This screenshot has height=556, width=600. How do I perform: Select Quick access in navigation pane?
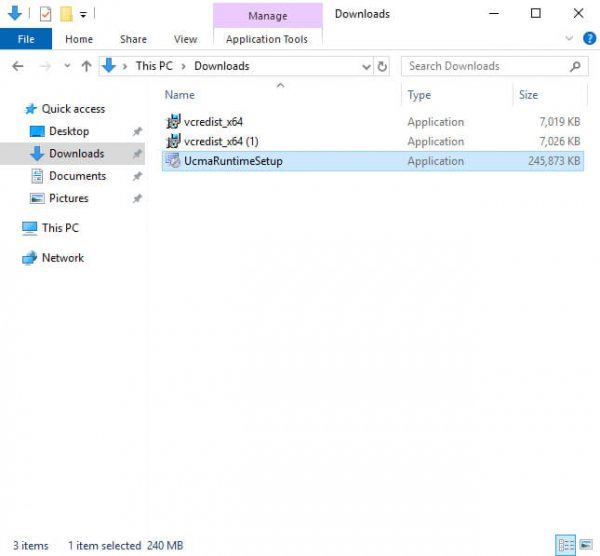coord(73,109)
